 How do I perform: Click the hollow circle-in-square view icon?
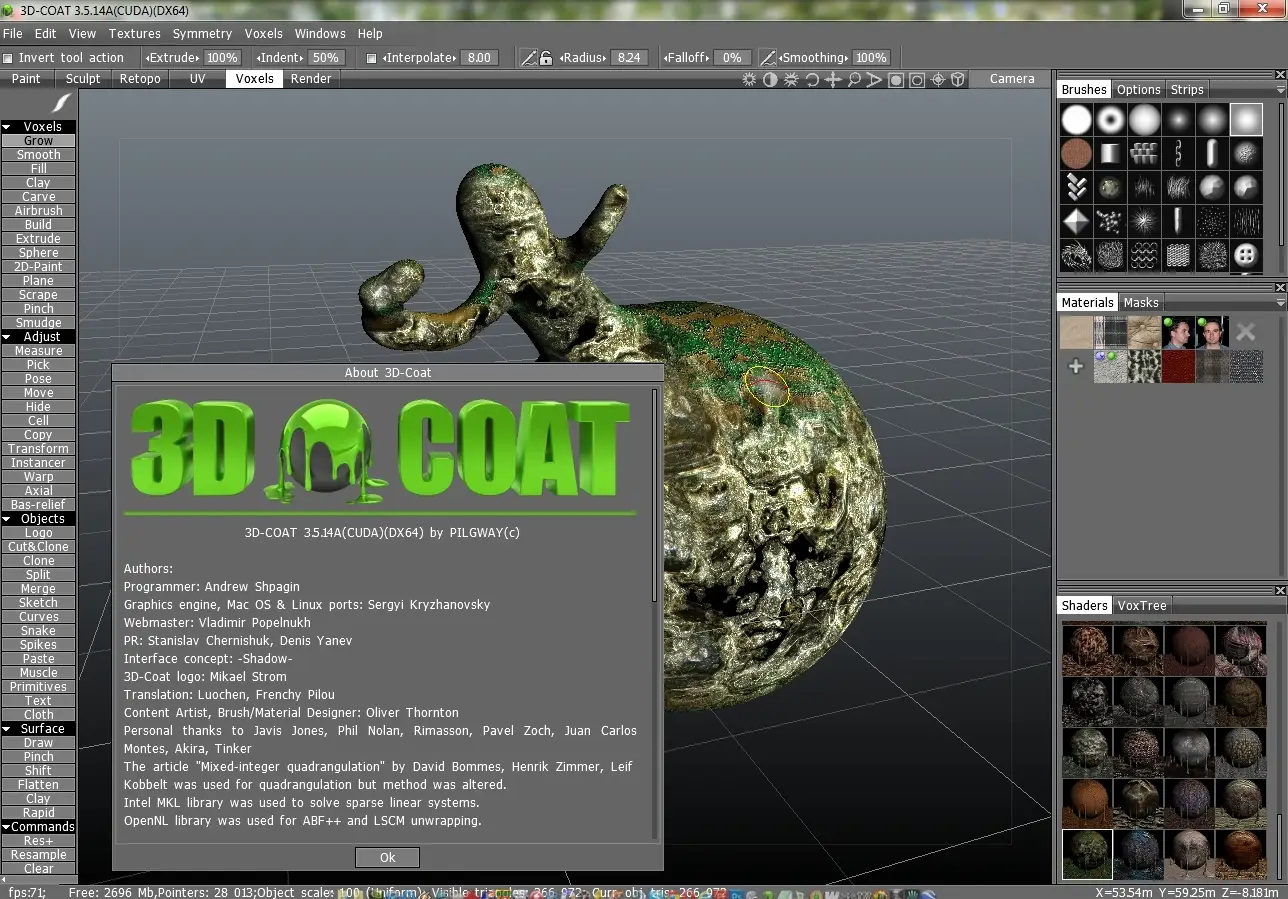(x=917, y=79)
